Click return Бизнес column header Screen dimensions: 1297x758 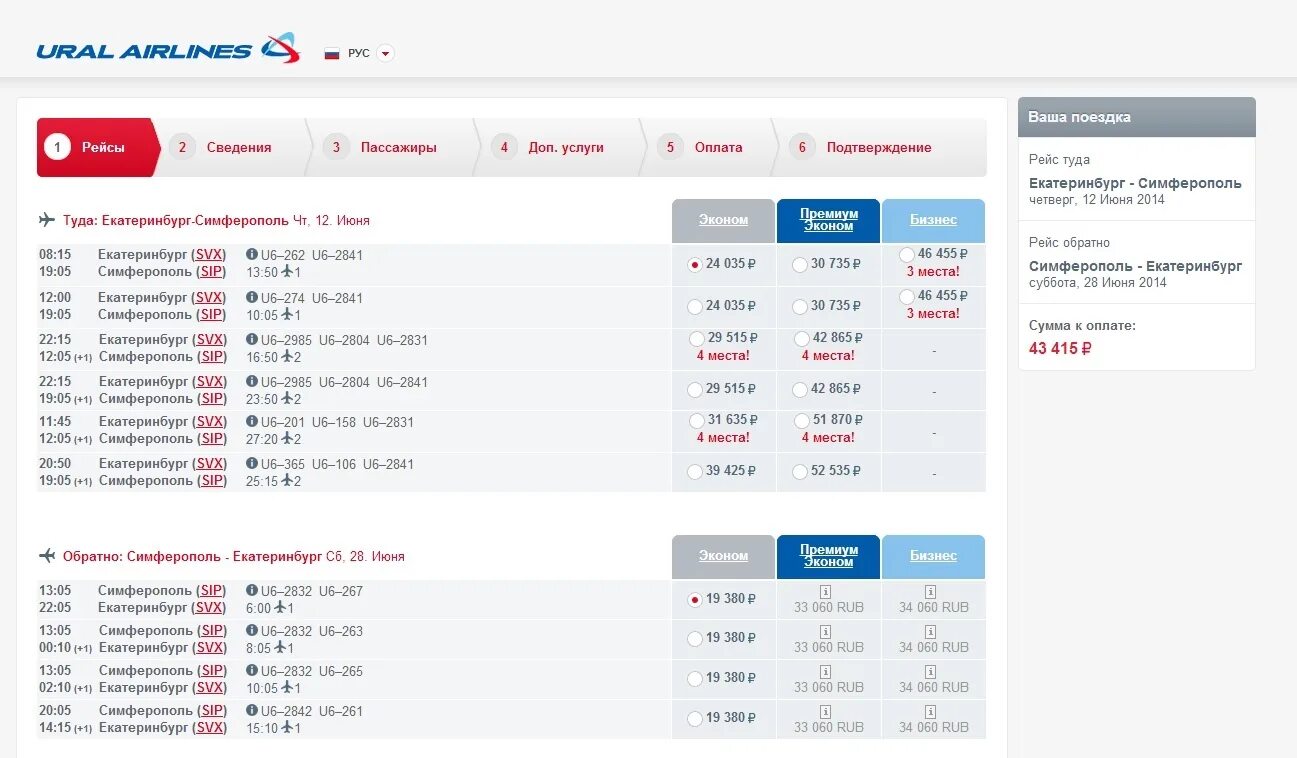pyautogui.click(x=933, y=556)
